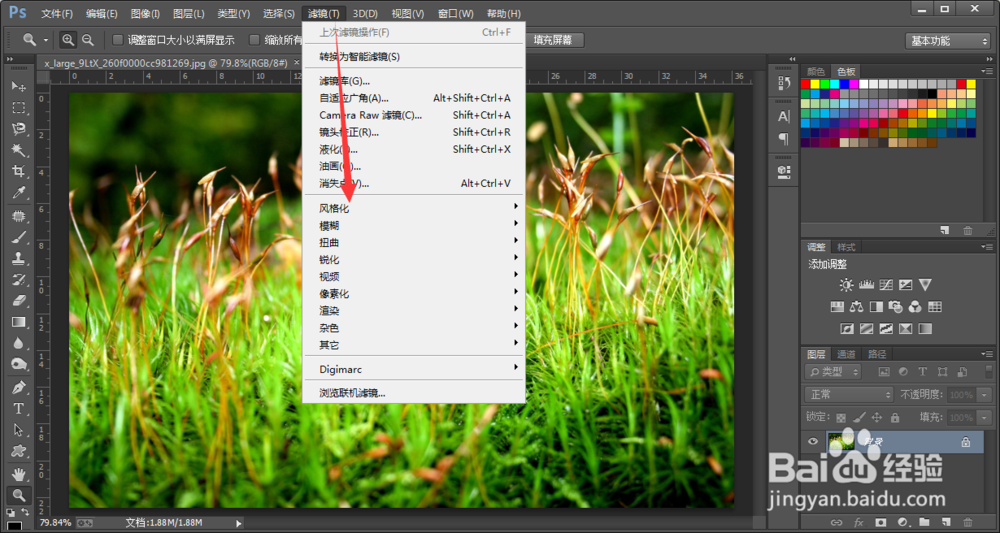The height and width of the screenshot is (533, 1000).
Task: Toggle lock position icon
Action: pyautogui.click(x=877, y=418)
